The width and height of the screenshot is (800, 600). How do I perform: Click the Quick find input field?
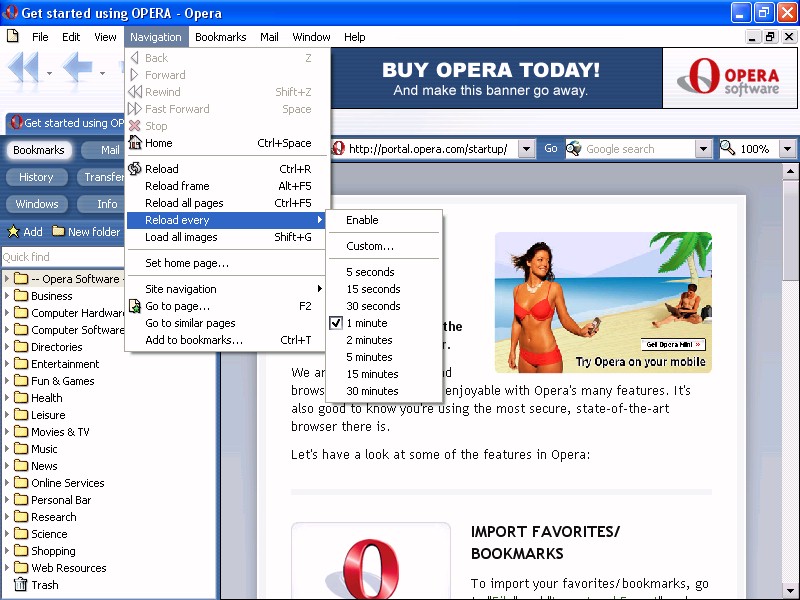point(60,257)
